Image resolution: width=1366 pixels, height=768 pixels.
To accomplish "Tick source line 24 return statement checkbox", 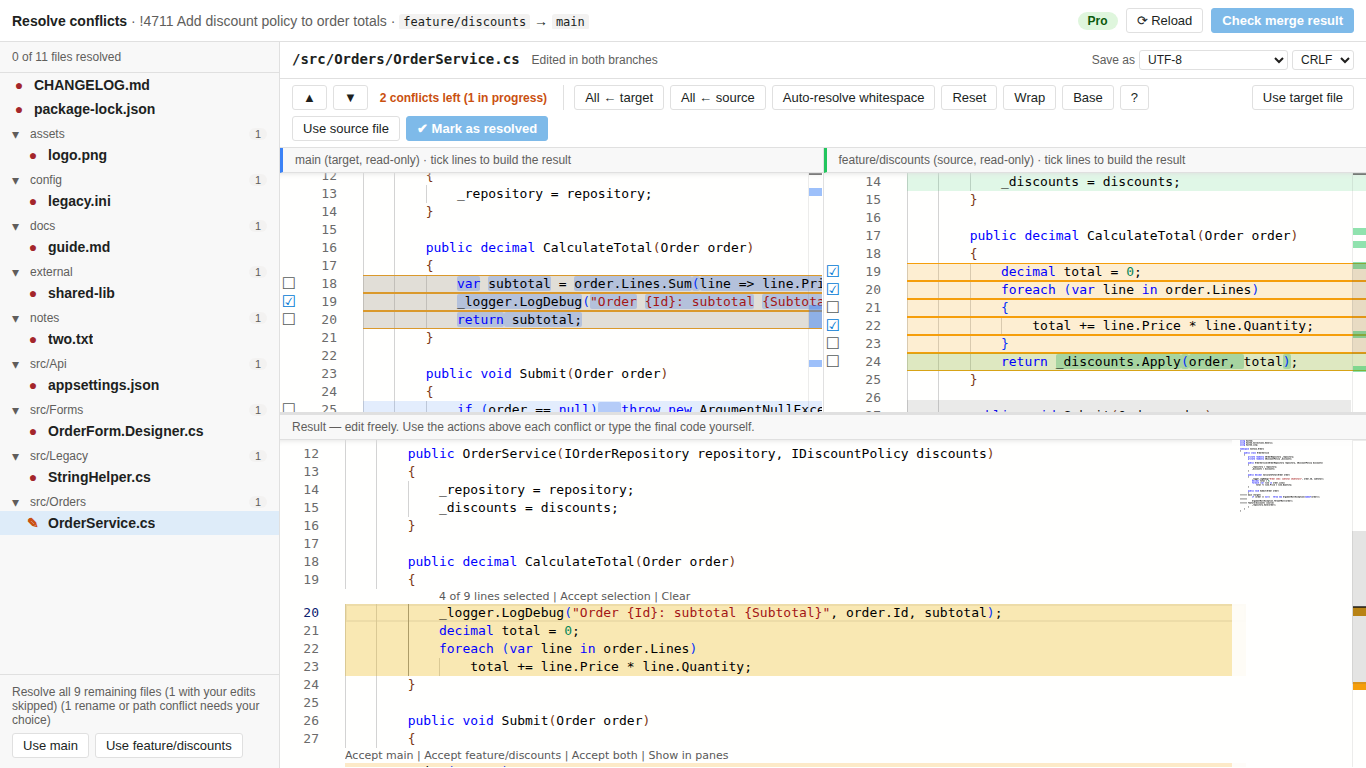I will (x=833, y=361).
